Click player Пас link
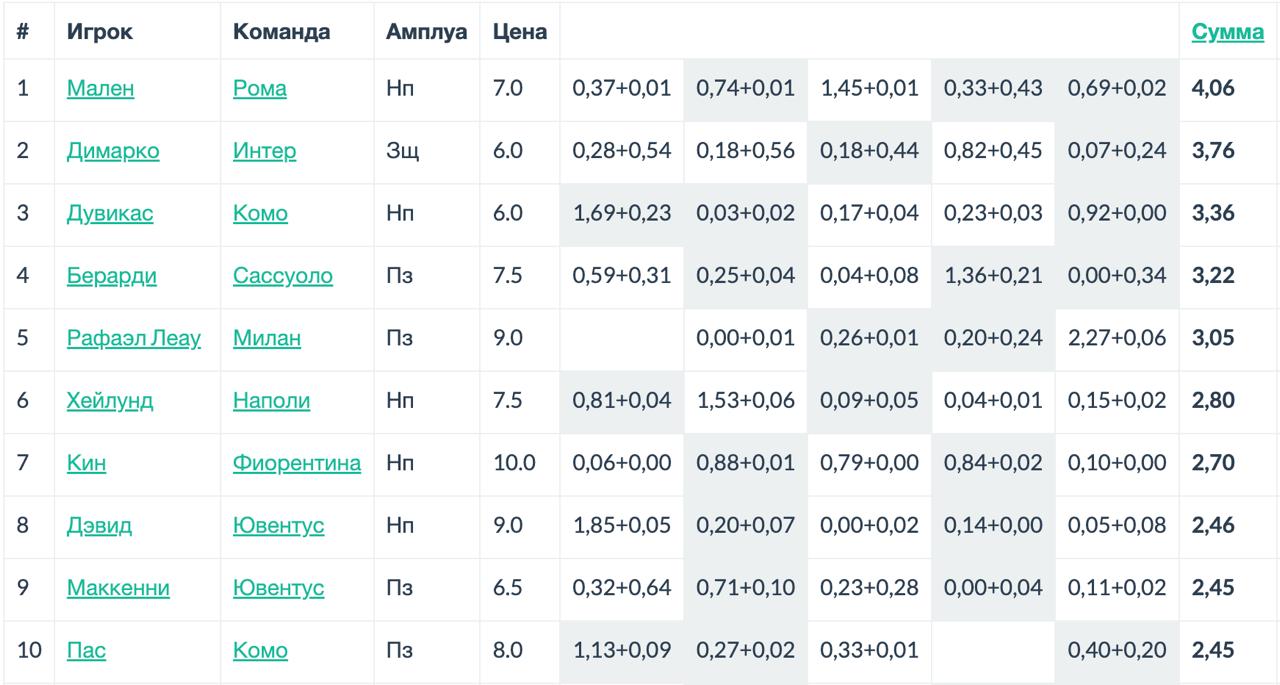The image size is (1280, 685). pyautogui.click(x=86, y=651)
